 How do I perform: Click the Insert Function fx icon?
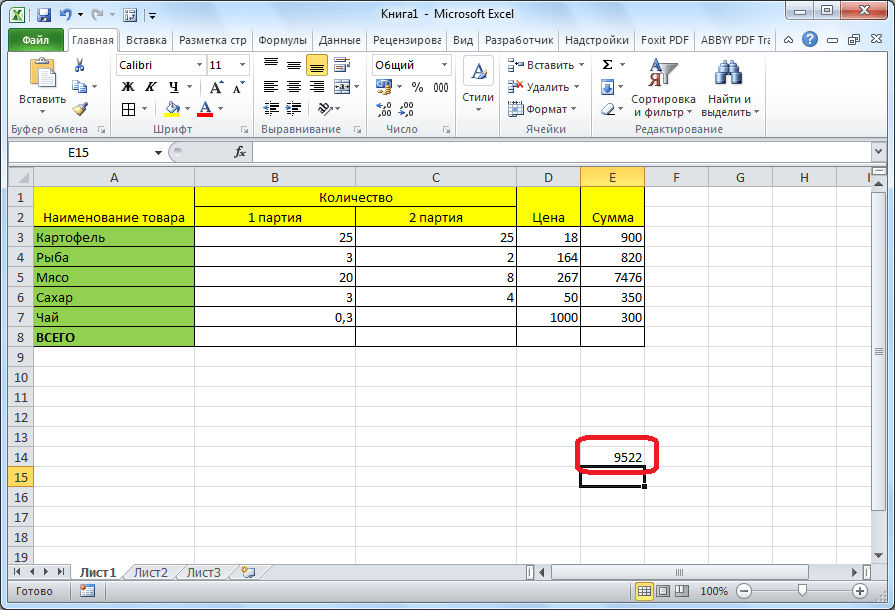coord(240,152)
